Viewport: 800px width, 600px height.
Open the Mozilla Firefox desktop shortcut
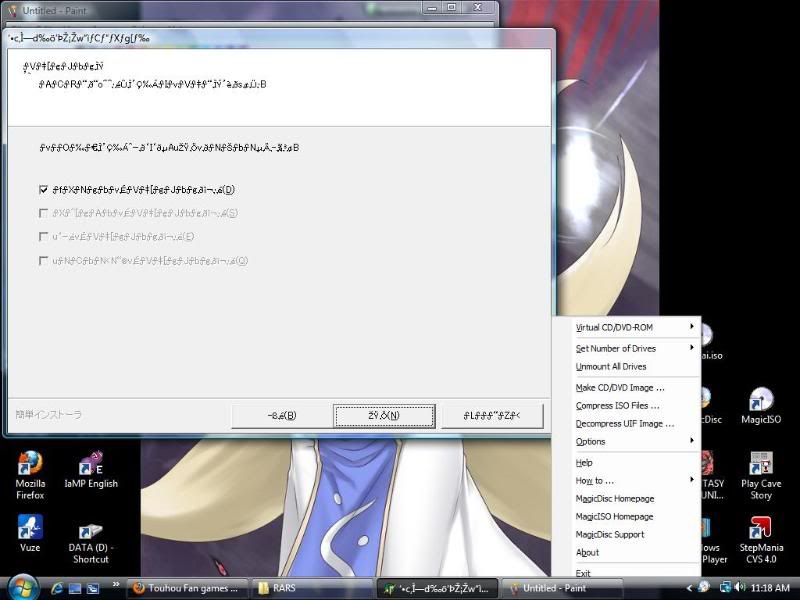30,474
